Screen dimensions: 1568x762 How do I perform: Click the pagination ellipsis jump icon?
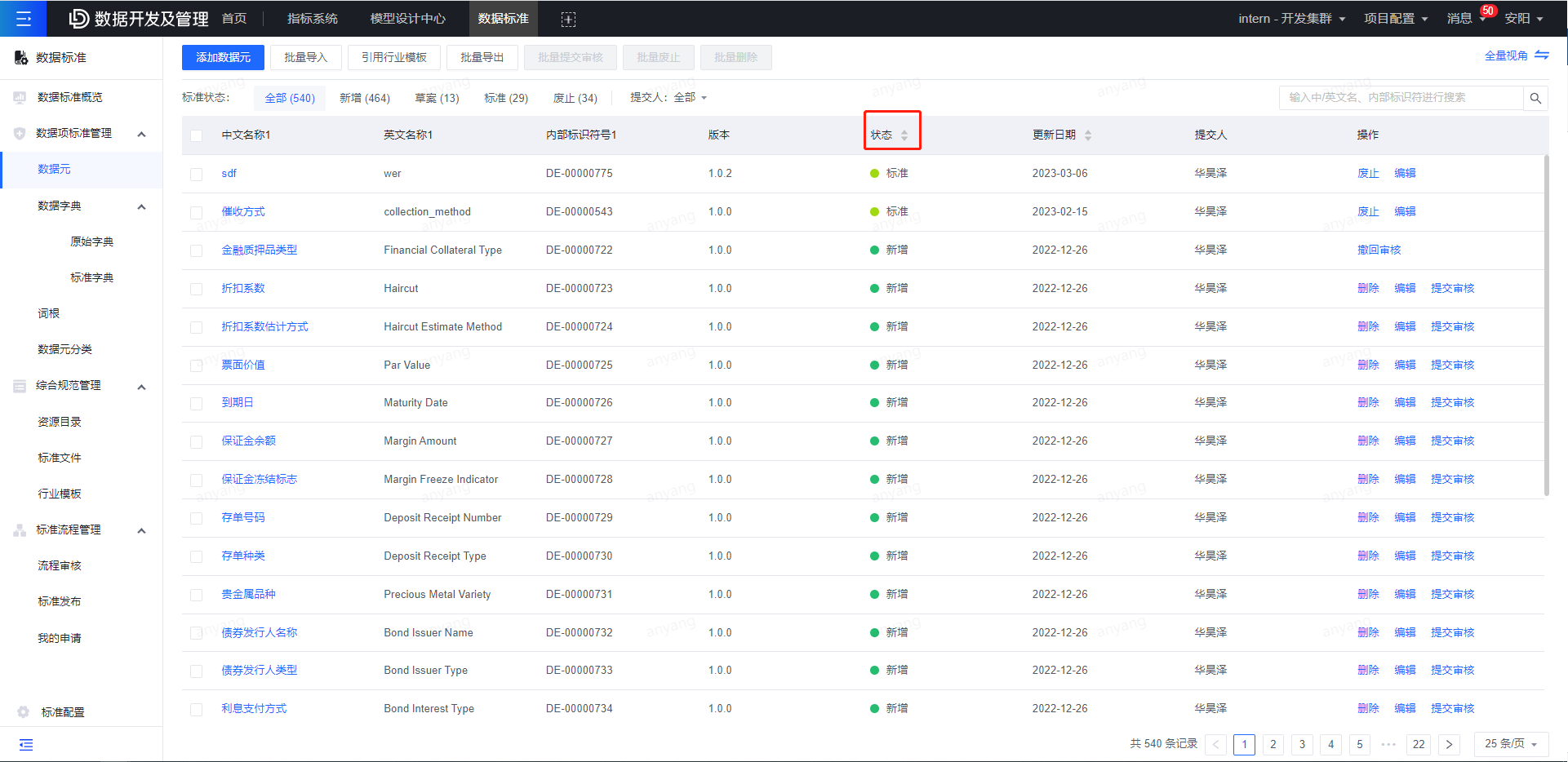point(1388,744)
